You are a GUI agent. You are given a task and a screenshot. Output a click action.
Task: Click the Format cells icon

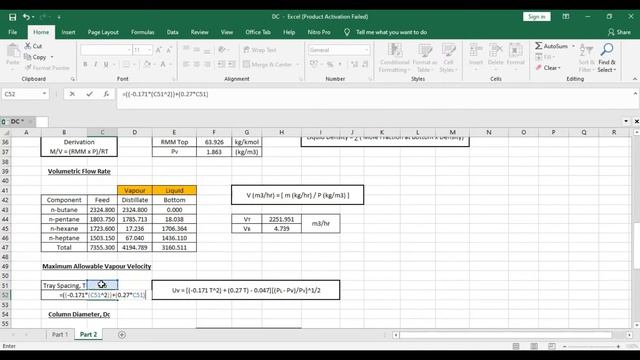pos(516,51)
